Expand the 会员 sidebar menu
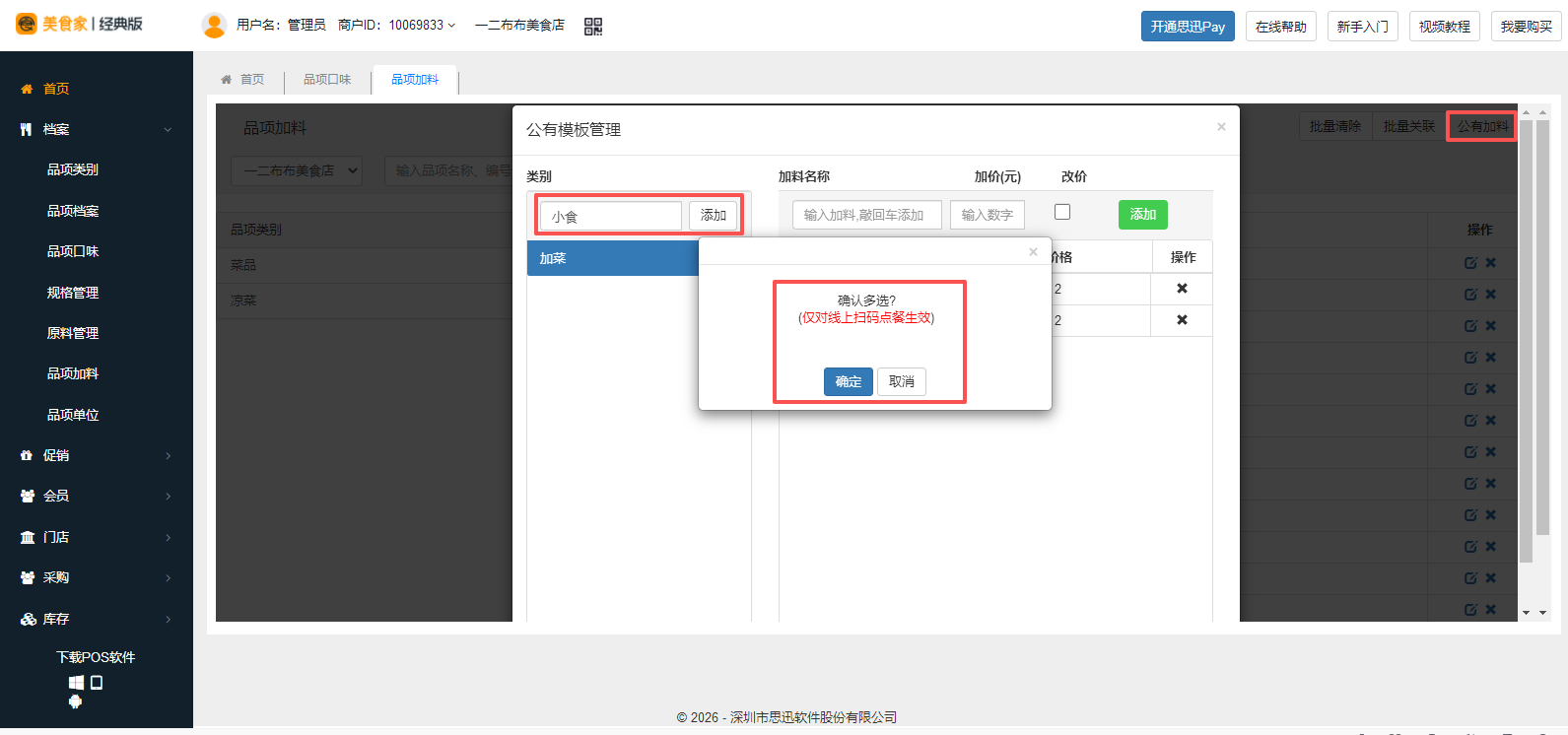Screen dimensions: 1568x735 [x=168, y=496]
